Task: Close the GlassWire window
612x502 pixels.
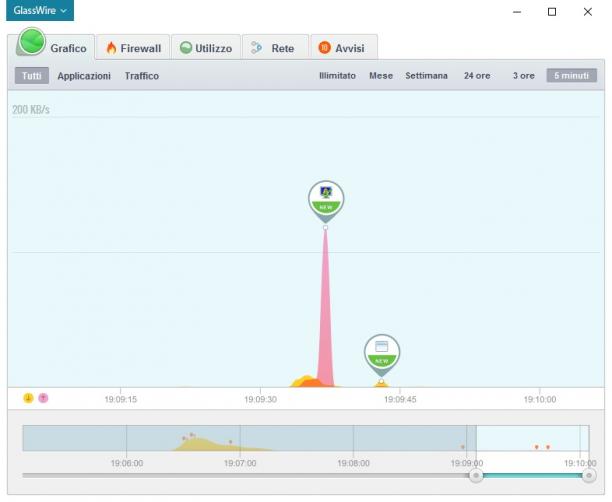Action: pos(587,12)
